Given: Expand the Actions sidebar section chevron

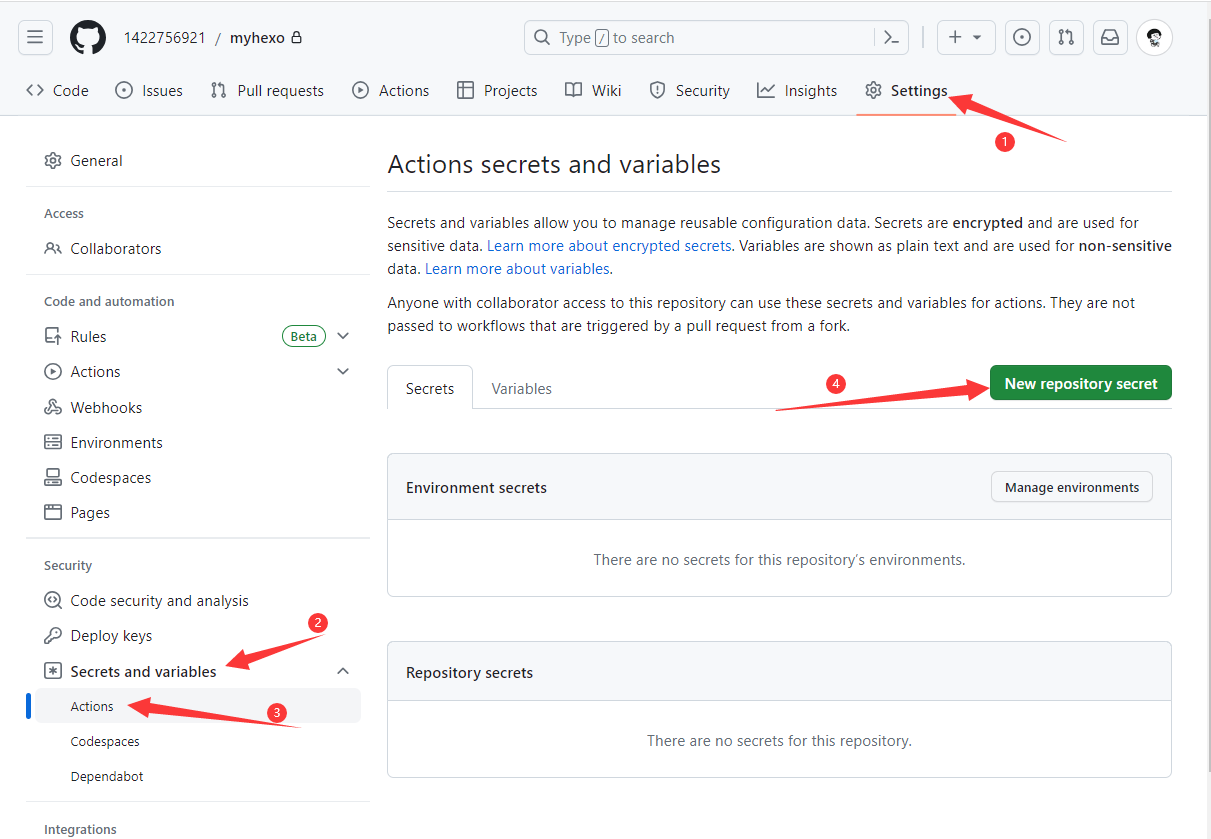Looking at the screenshot, I should tap(343, 371).
